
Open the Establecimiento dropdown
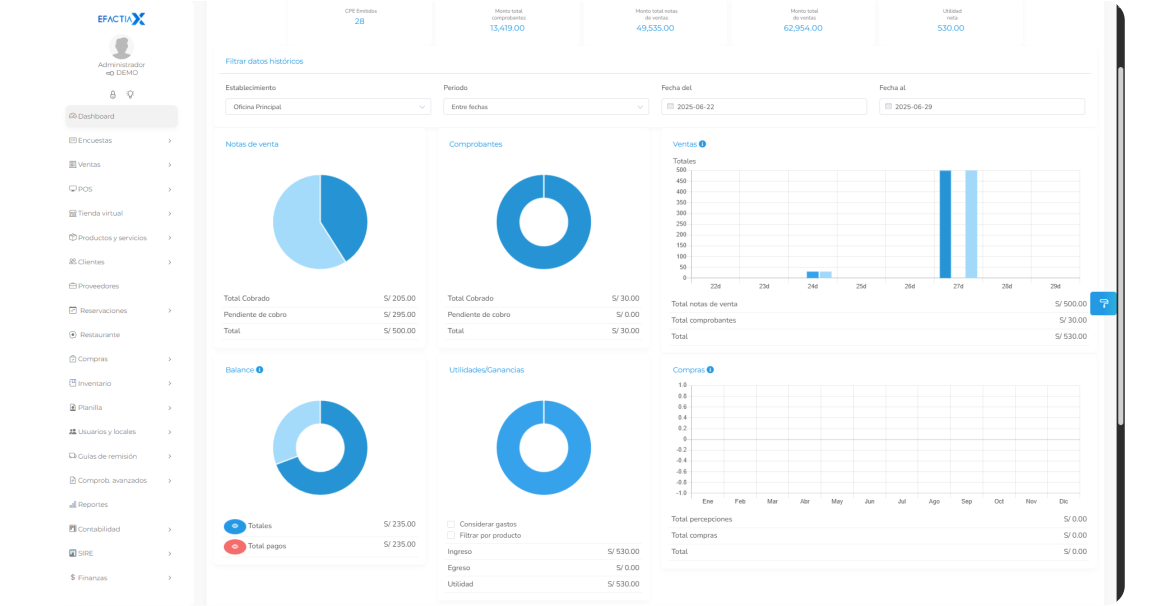328,106
